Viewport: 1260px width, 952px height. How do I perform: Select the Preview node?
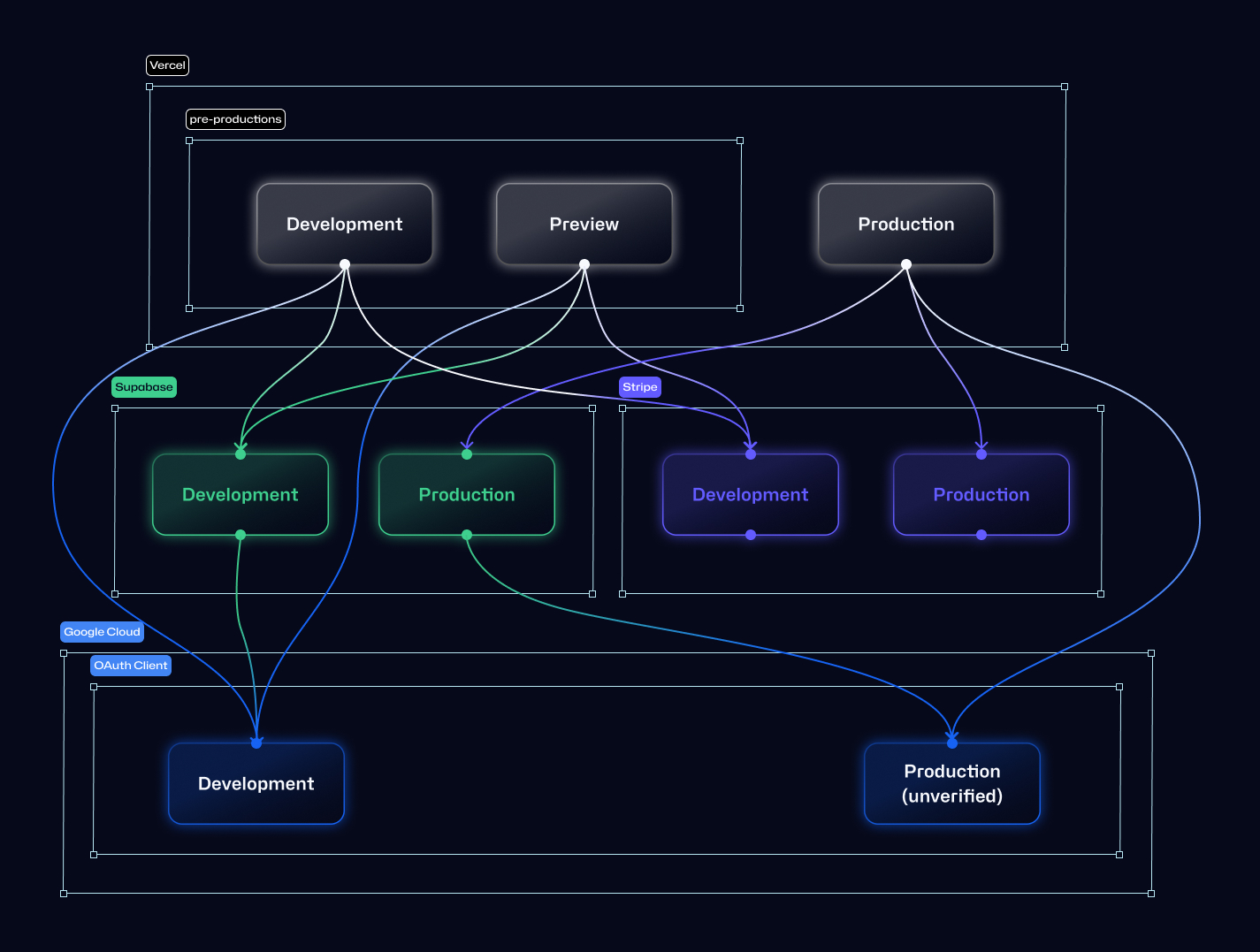point(584,224)
